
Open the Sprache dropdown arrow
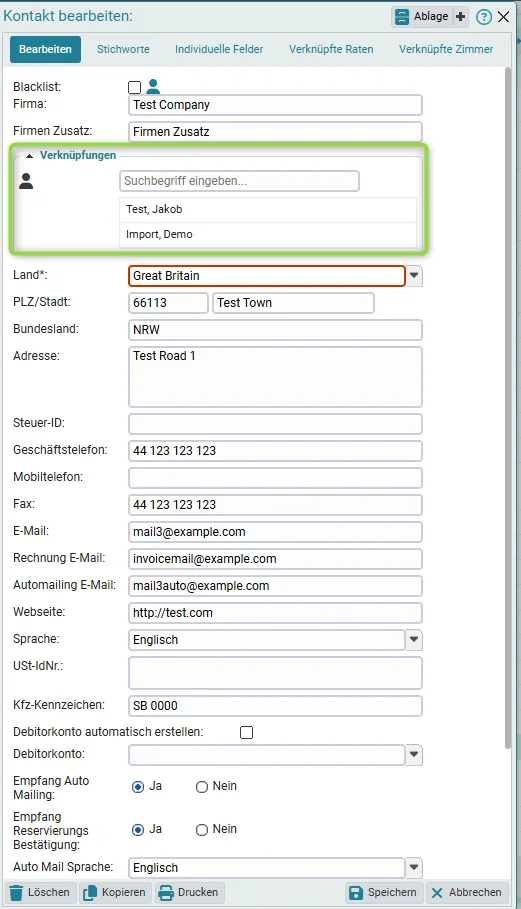[414, 640]
